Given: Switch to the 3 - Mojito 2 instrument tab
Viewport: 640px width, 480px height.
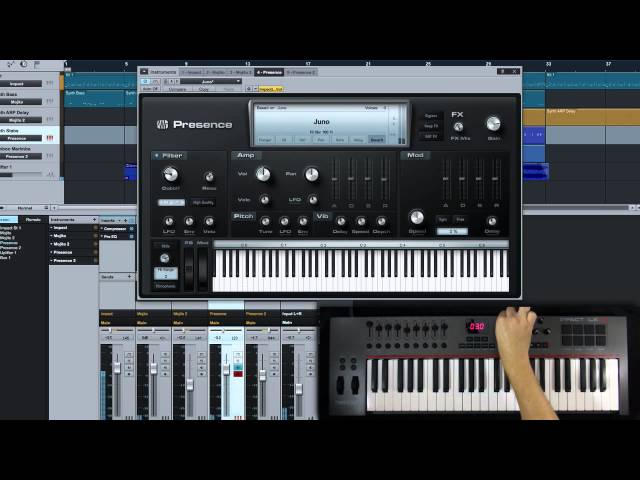Looking at the screenshot, I should tap(241, 72).
